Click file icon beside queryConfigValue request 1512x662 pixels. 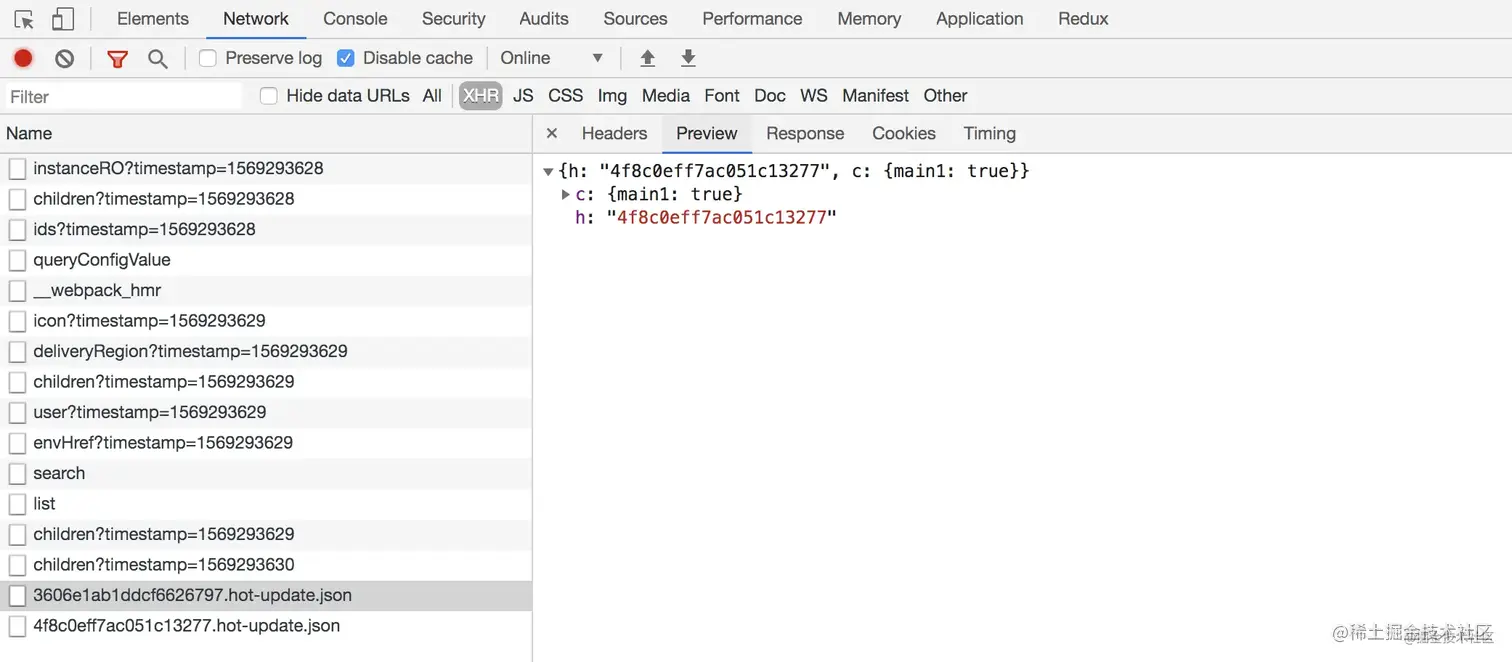coord(17,260)
